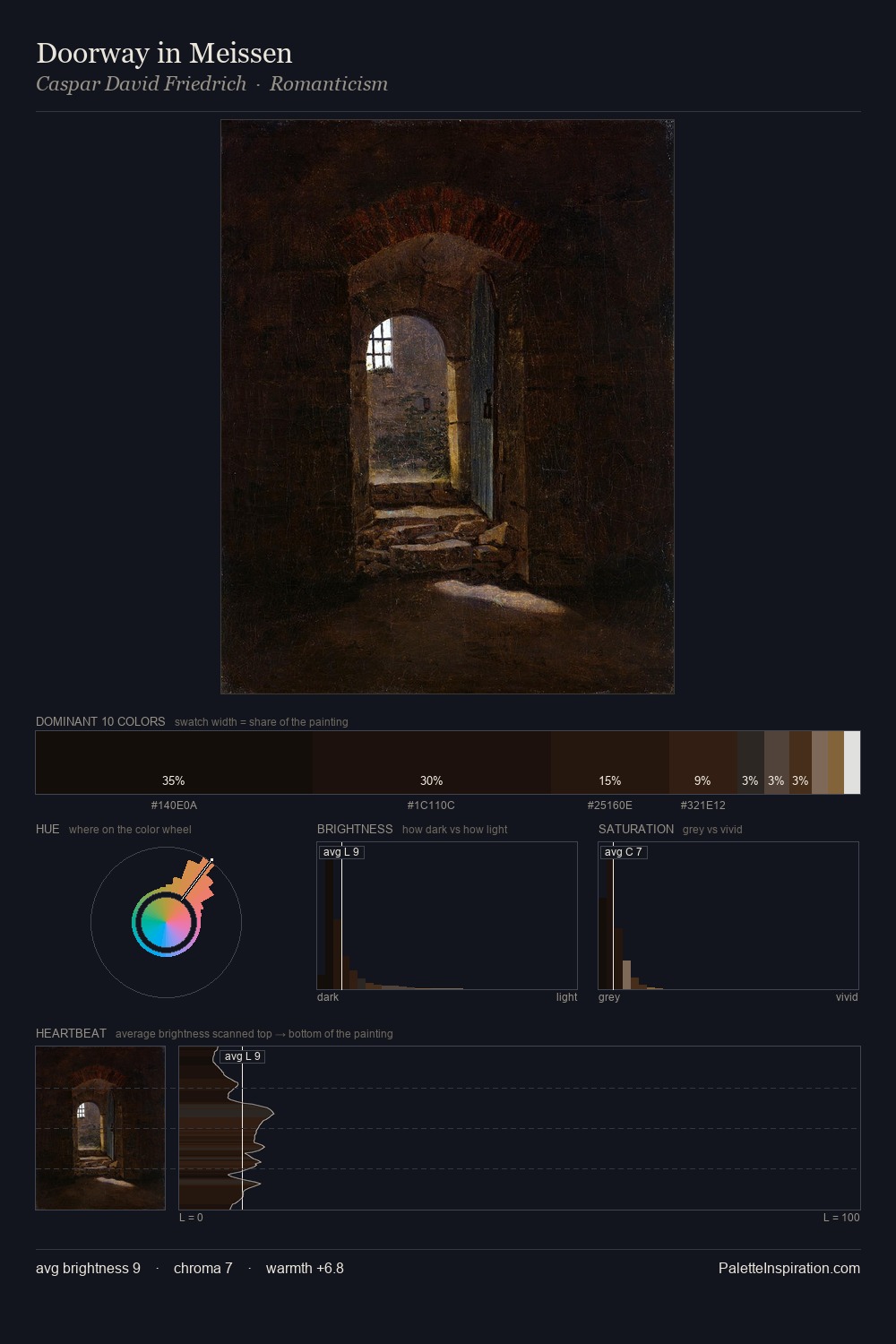The image size is (896, 1344).
Task: Select the 35% darkest color swatch
Action: click(174, 762)
